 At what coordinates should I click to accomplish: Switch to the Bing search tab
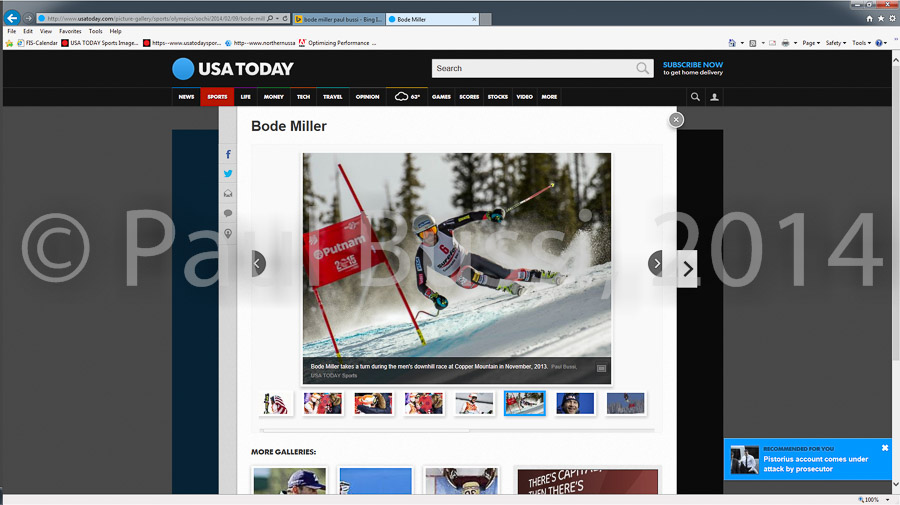click(x=339, y=19)
